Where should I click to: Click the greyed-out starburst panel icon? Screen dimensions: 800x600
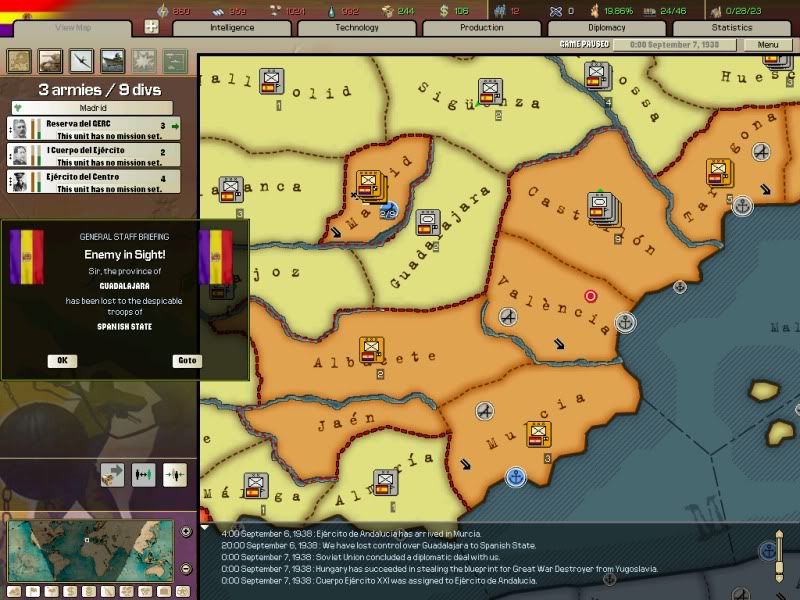(144, 61)
